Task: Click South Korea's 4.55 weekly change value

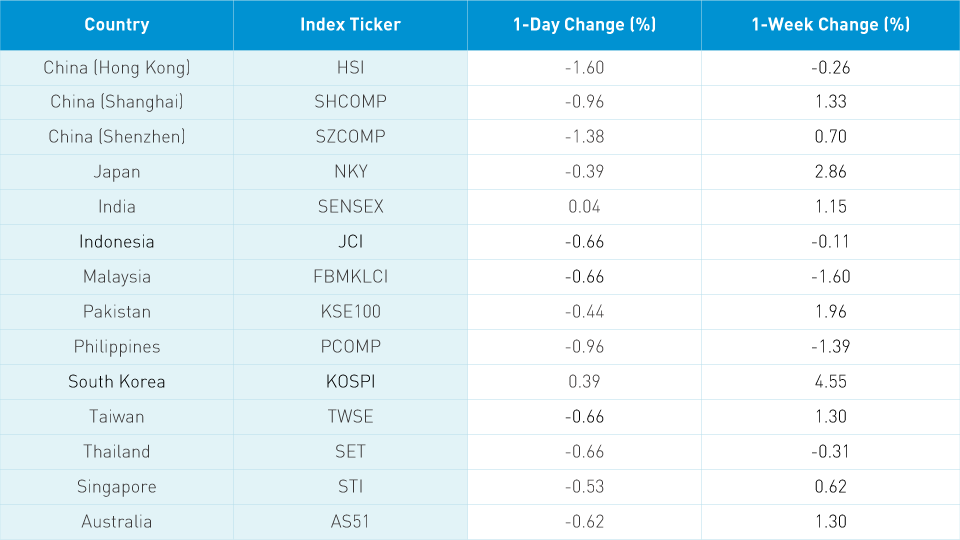Action: (830, 382)
